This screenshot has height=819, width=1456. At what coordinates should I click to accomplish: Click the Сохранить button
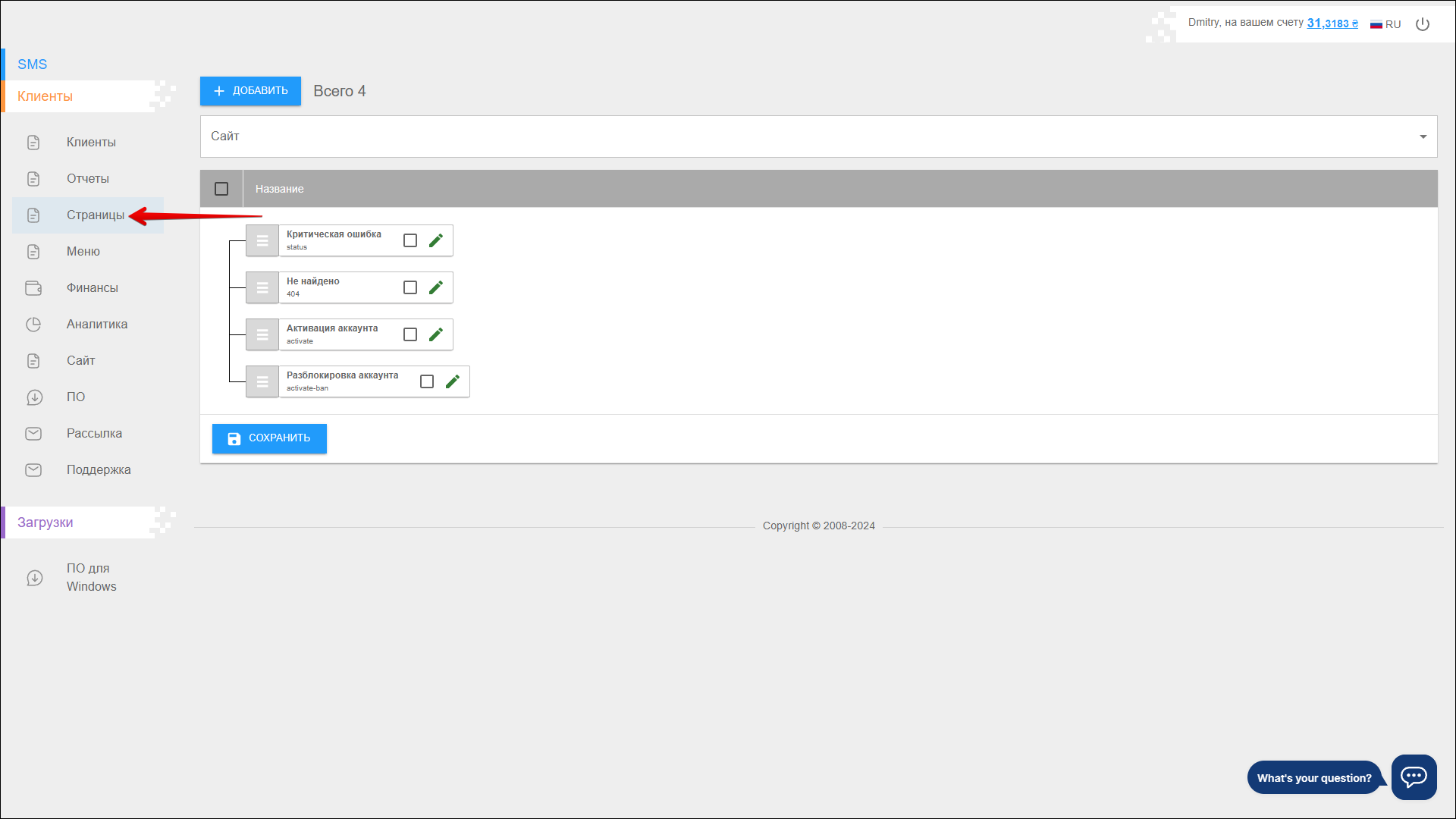[269, 438]
